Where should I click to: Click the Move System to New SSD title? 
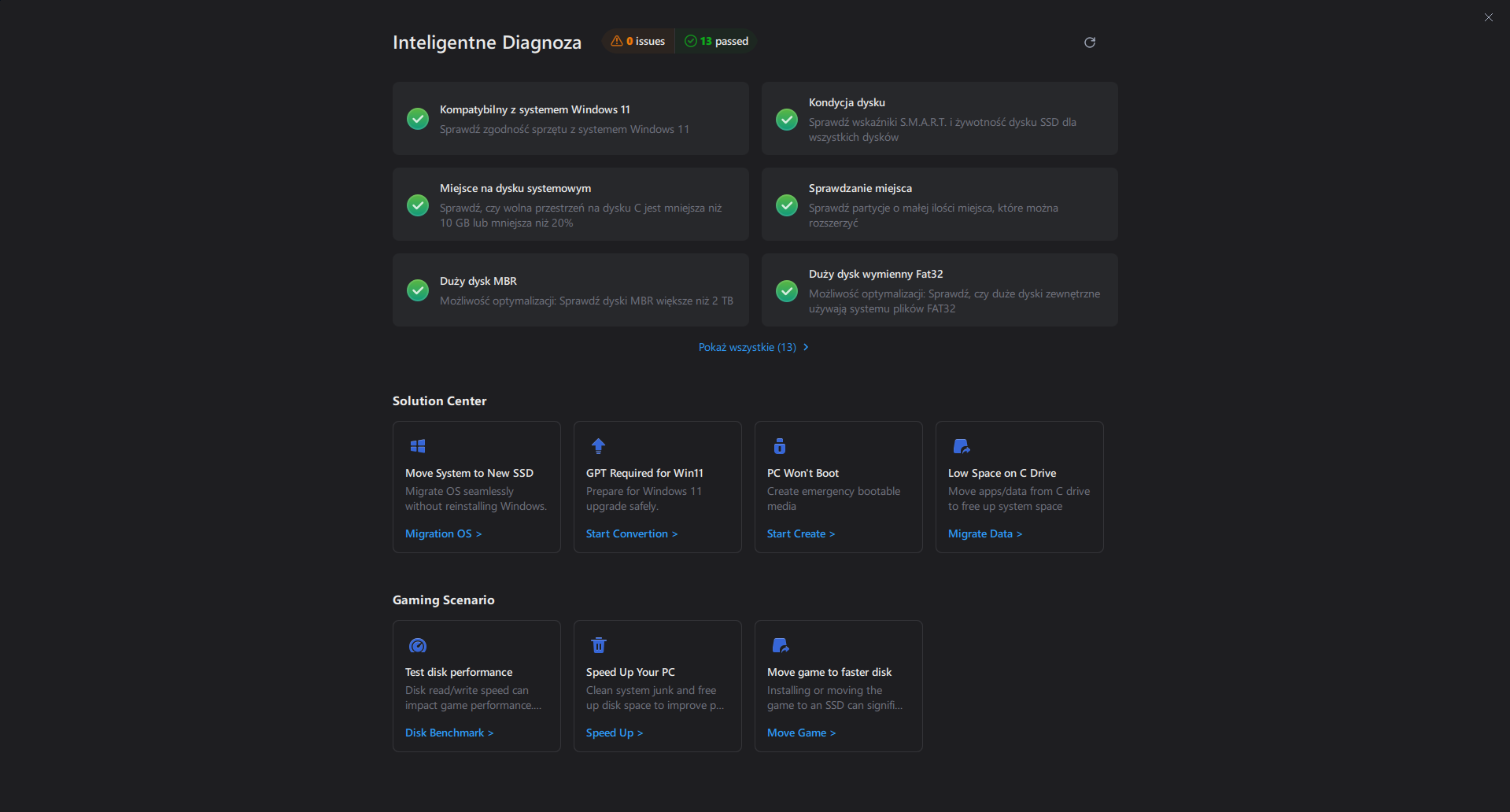[469, 473]
